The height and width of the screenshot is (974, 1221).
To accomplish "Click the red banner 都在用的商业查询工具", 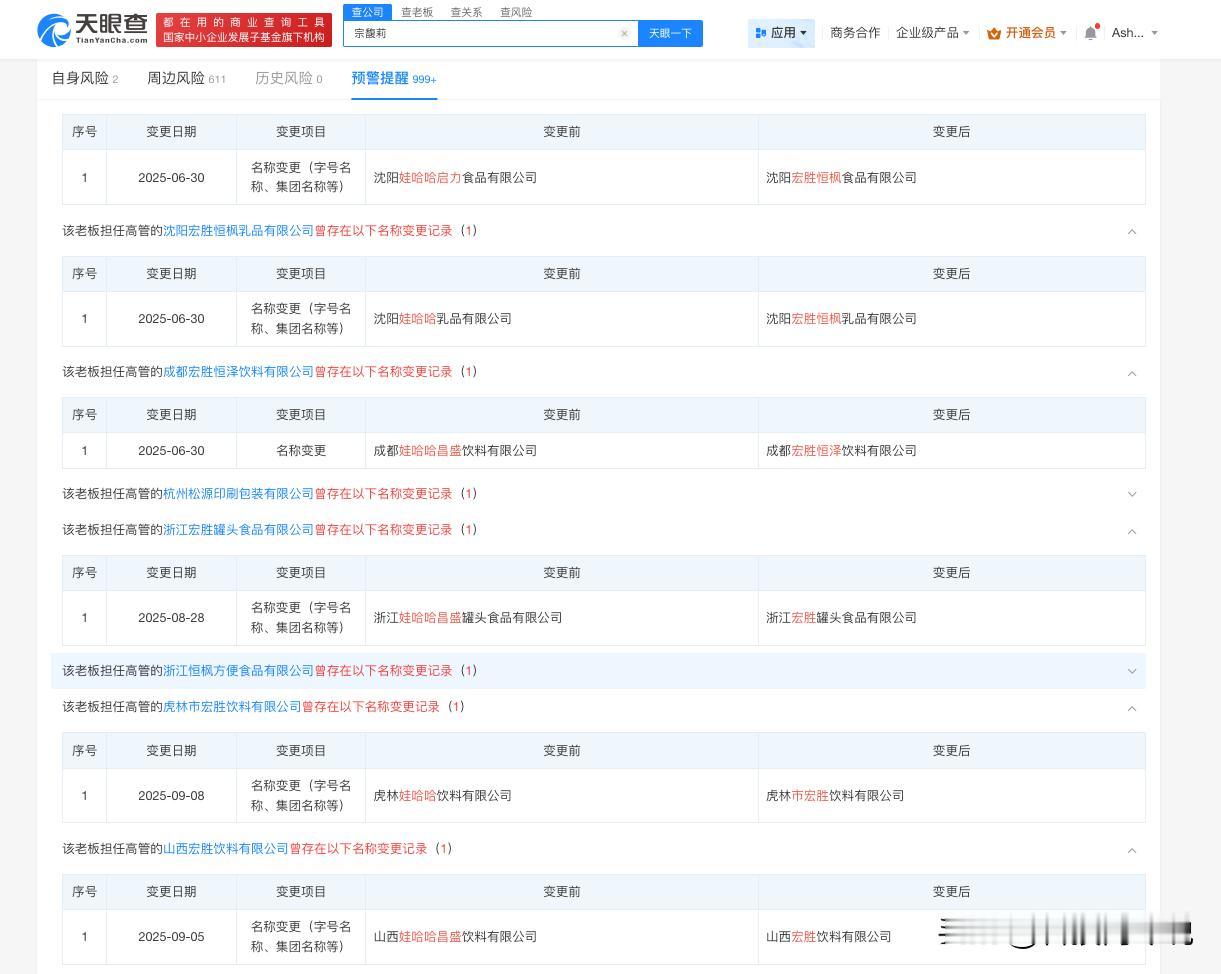I will [x=244, y=30].
